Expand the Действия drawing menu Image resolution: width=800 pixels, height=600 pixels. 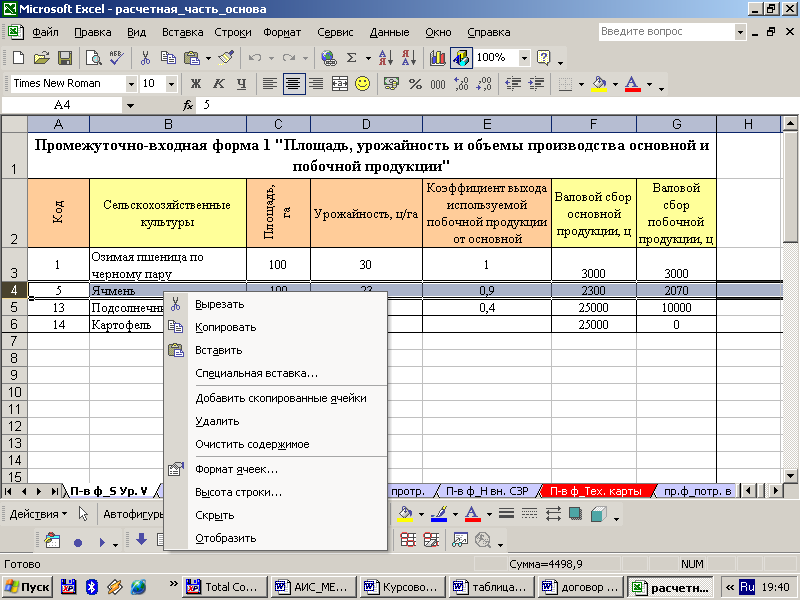tap(38, 514)
